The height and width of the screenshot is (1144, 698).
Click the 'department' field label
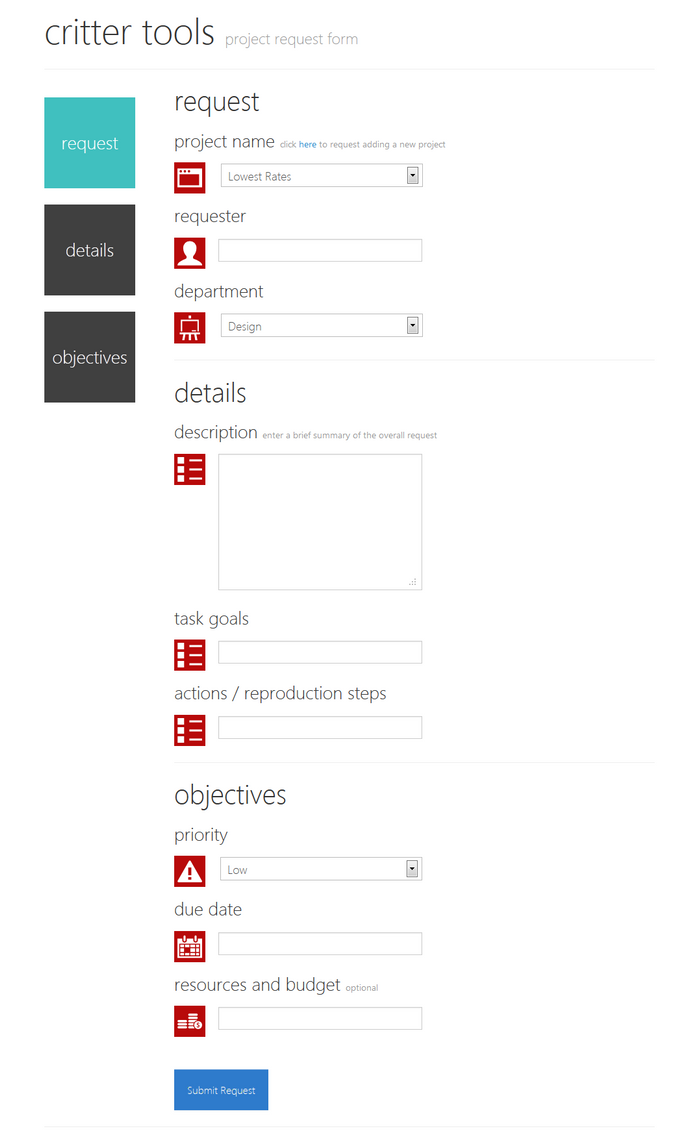coord(219,292)
